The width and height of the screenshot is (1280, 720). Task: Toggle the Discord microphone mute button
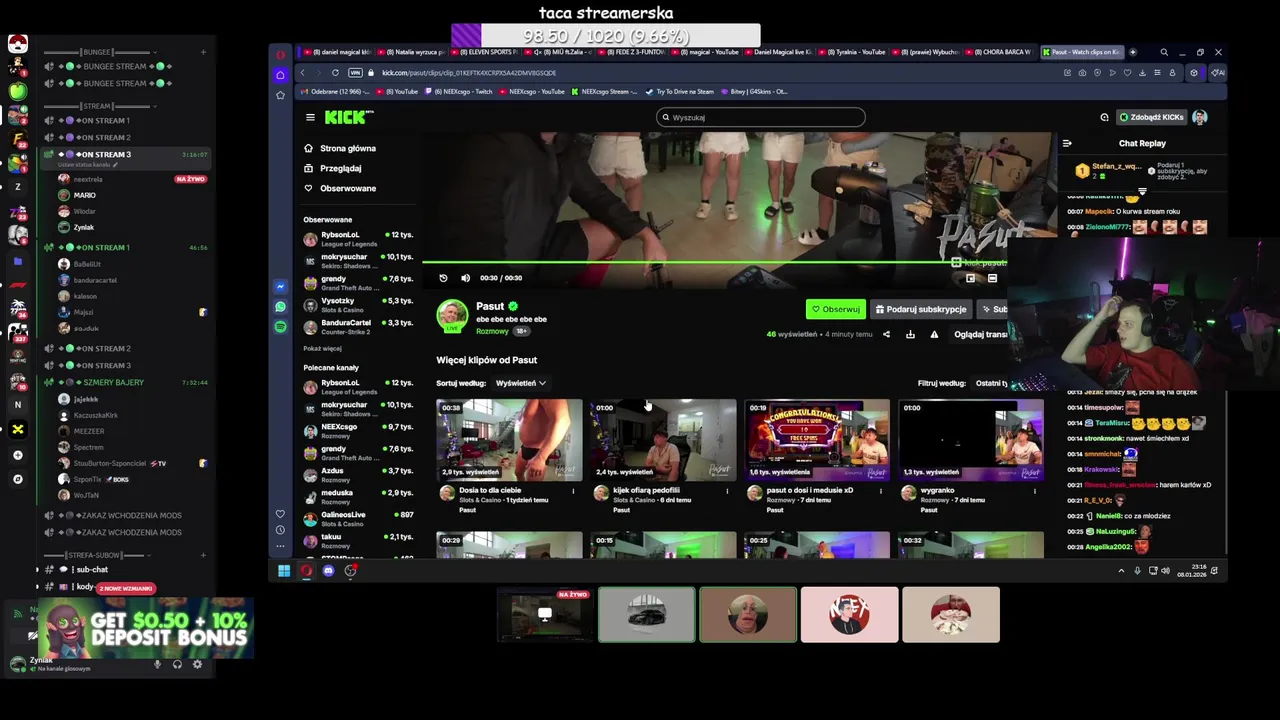[157, 664]
